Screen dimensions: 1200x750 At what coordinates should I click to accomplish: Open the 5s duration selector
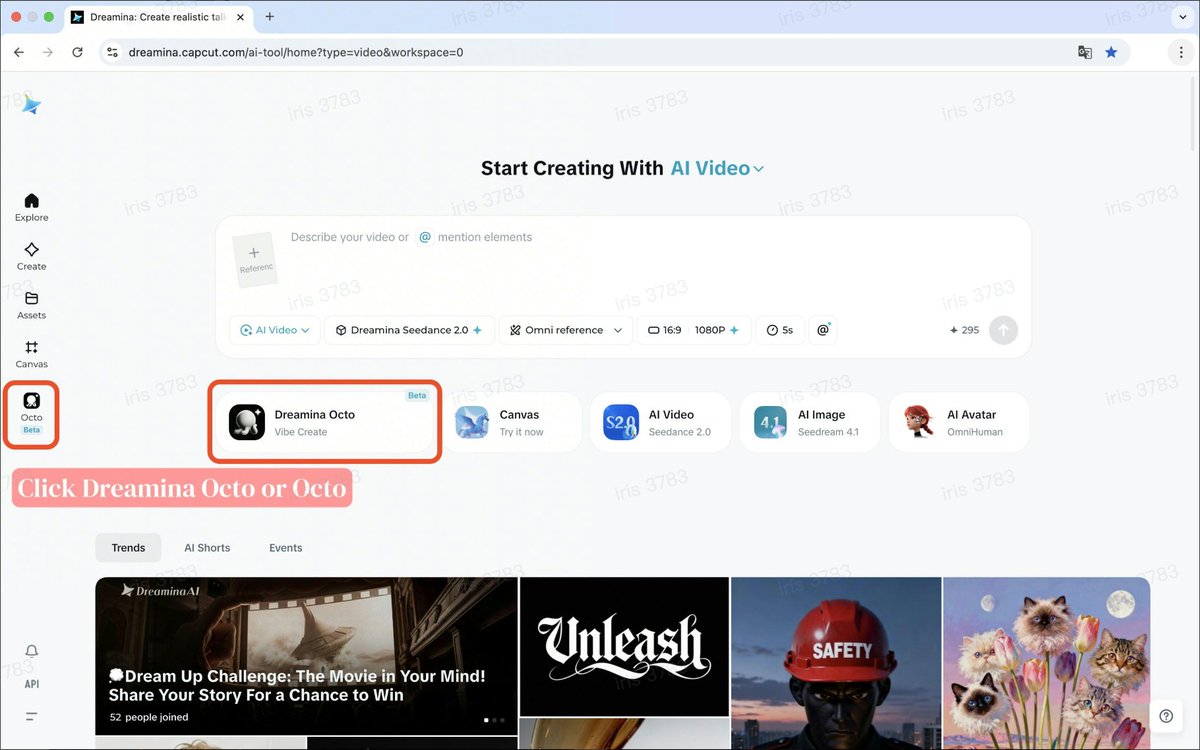click(x=780, y=330)
